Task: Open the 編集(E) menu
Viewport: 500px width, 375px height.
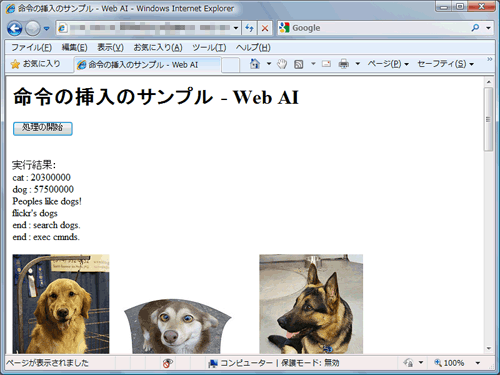Action: point(74,47)
